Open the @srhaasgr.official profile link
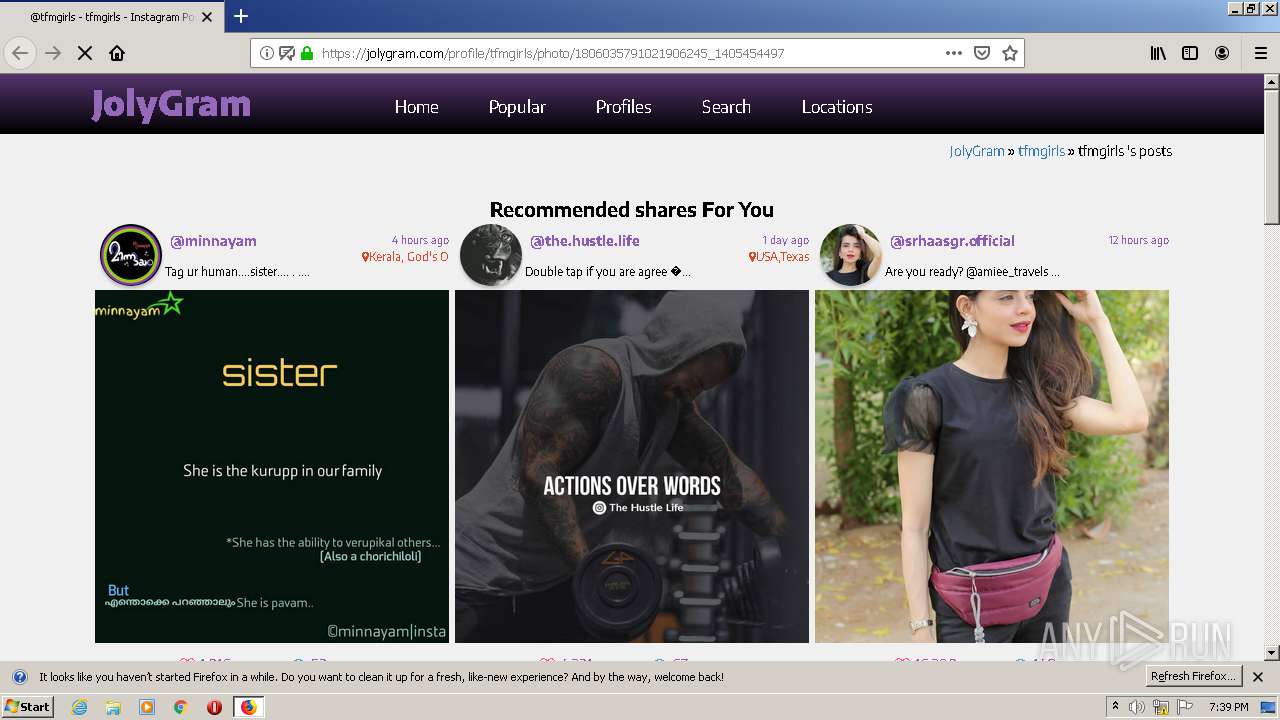1280x720 pixels. pos(952,241)
